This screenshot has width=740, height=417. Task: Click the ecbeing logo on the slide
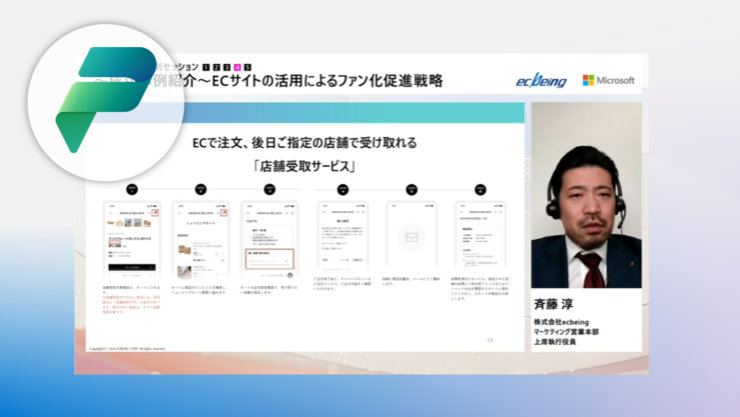pos(541,81)
